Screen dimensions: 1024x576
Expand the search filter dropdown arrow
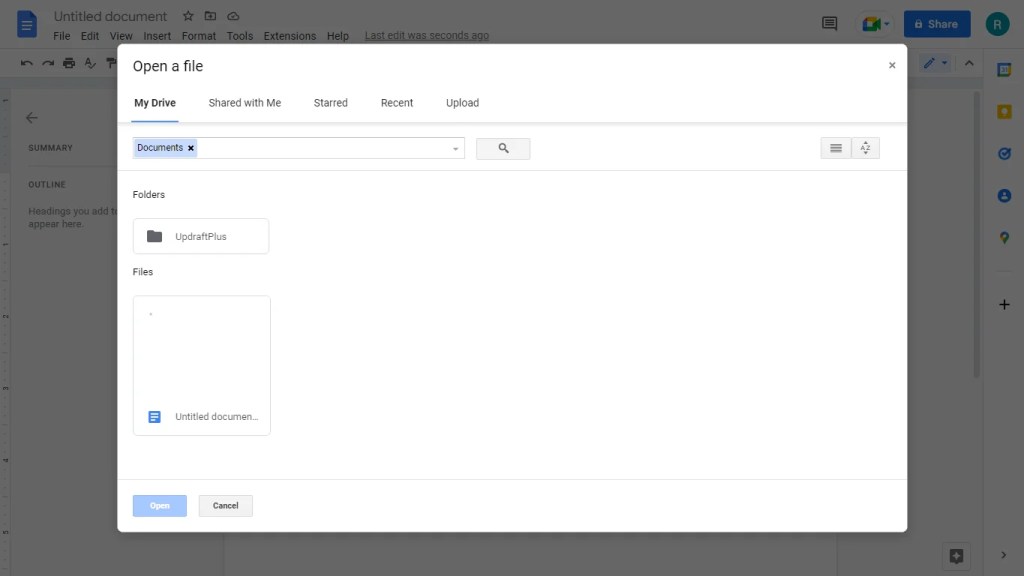point(455,149)
